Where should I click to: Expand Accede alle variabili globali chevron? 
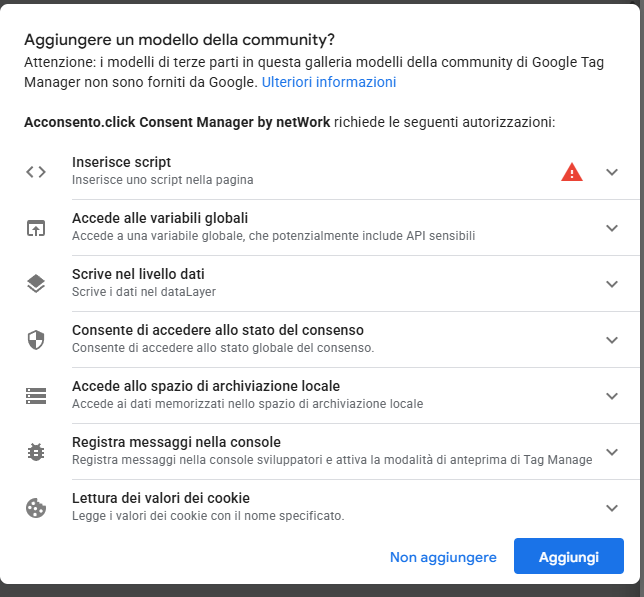coord(612,228)
